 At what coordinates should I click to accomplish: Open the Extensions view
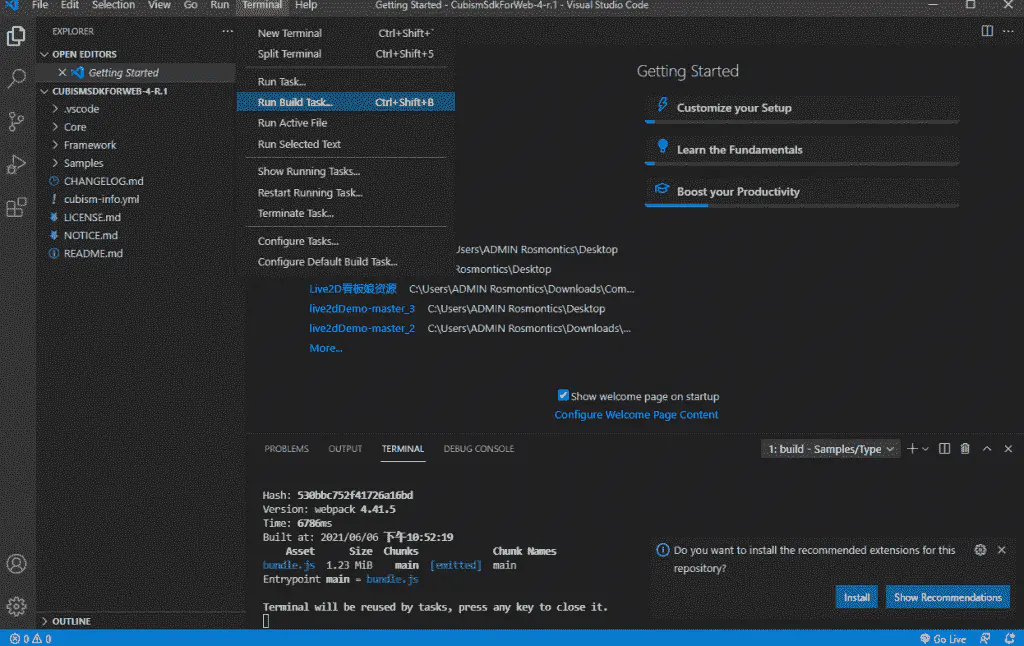pos(16,208)
